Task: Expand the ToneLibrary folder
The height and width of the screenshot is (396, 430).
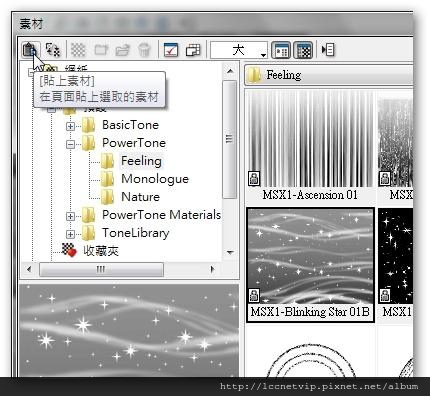Action: click(x=70, y=234)
